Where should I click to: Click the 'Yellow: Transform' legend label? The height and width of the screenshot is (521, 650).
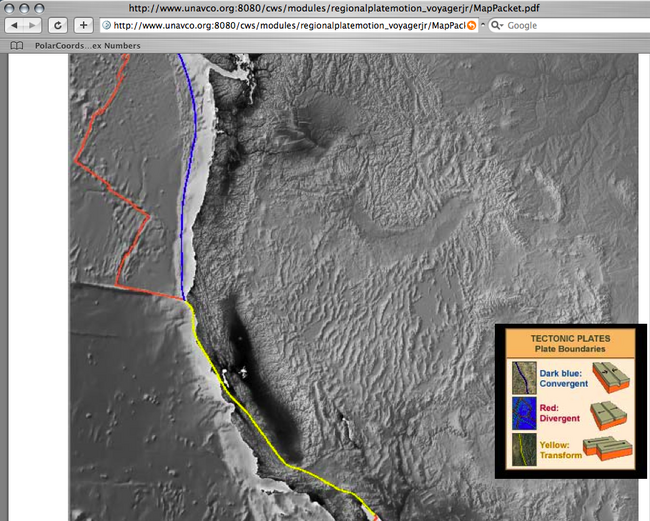(x=562, y=449)
